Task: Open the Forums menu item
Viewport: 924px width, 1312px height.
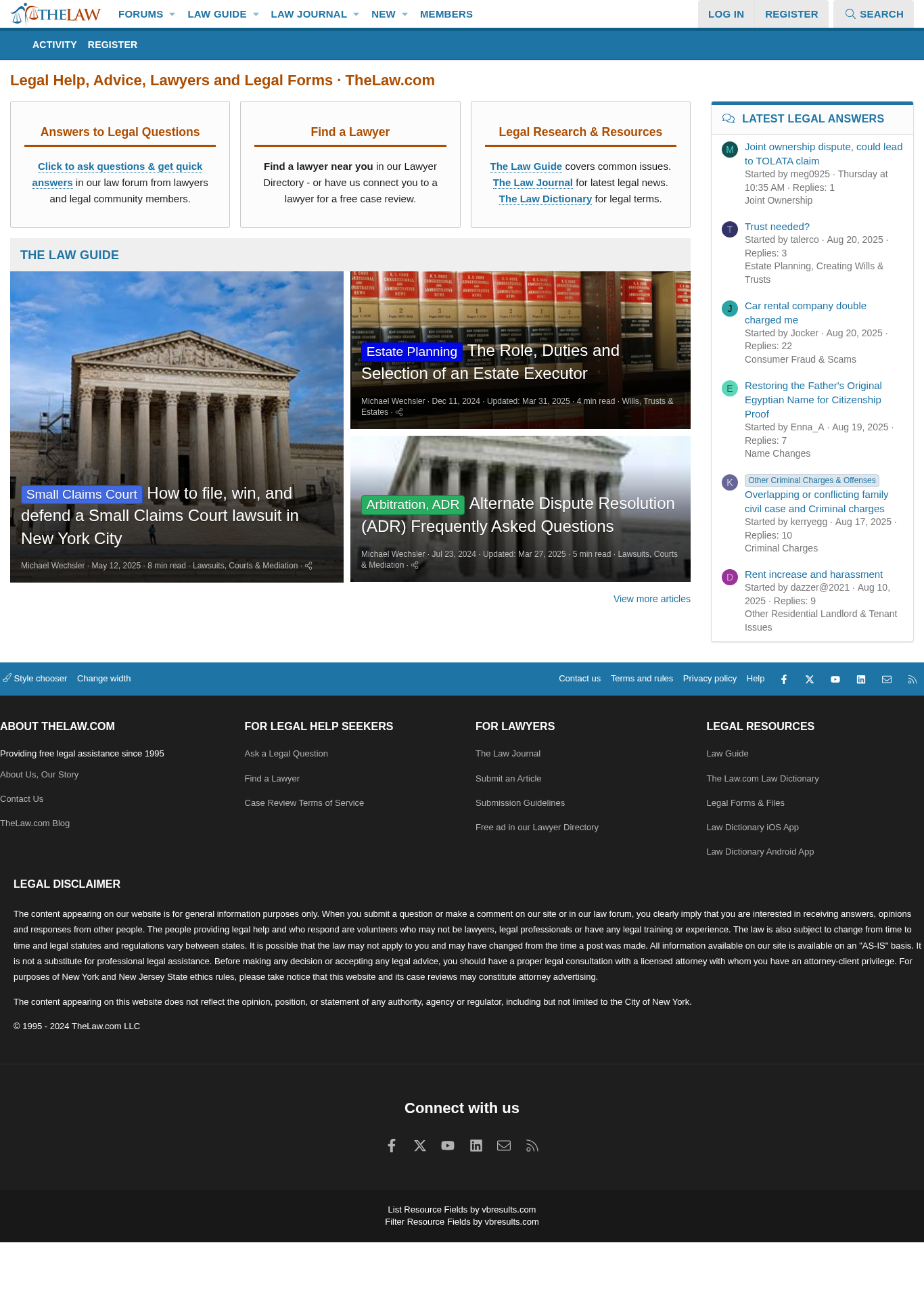Action: point(141,14)
